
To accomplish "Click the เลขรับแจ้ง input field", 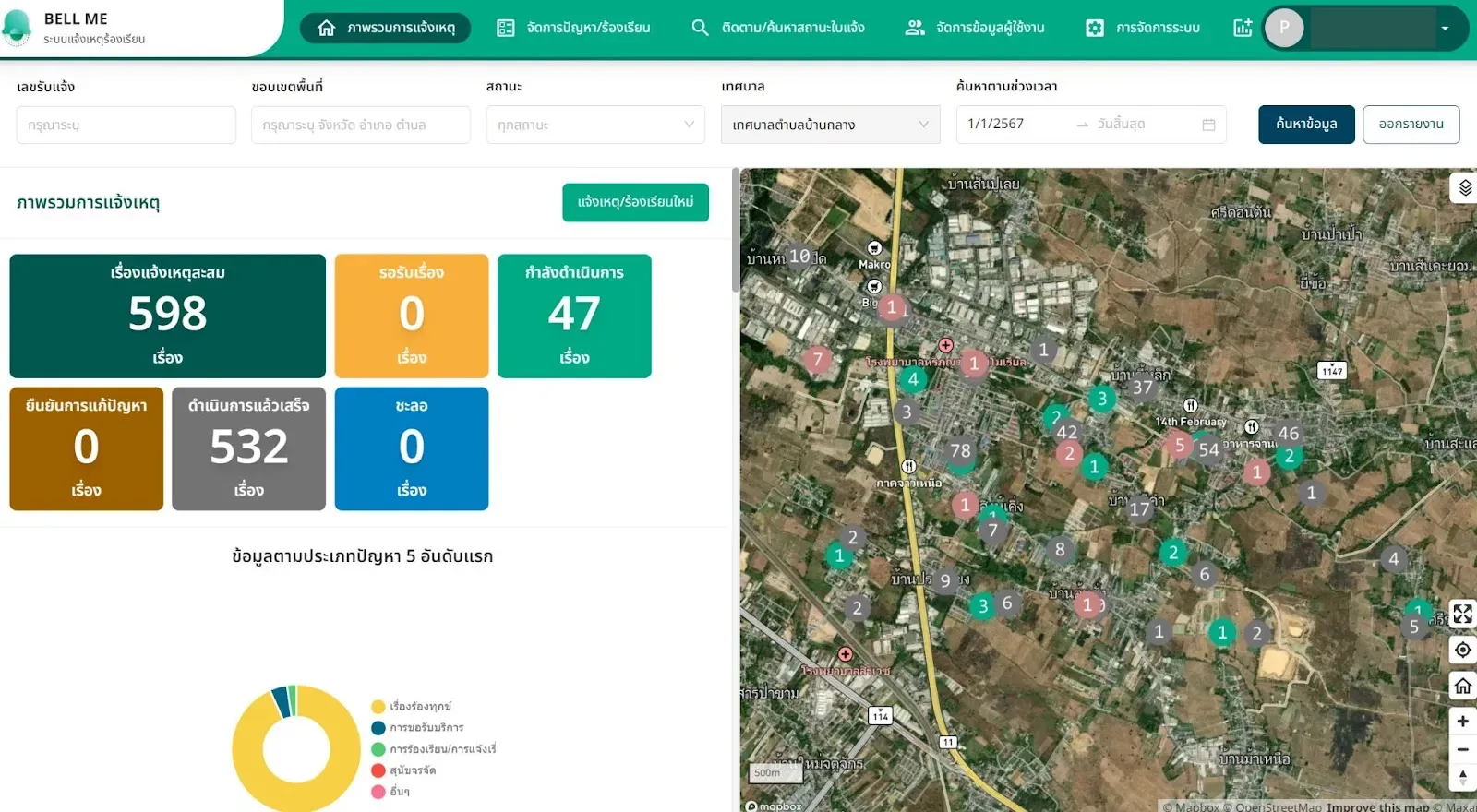I will tap(126, 125).
